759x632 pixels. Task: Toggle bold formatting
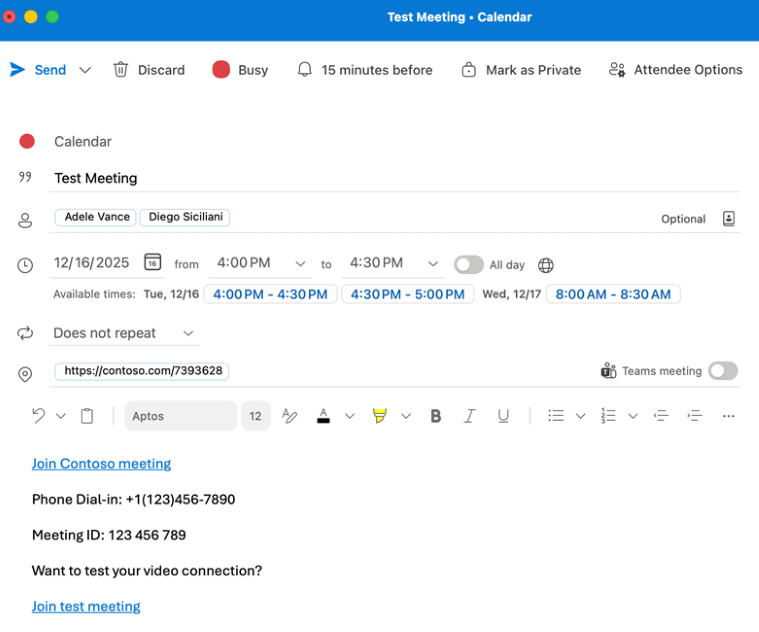point(436,416)
